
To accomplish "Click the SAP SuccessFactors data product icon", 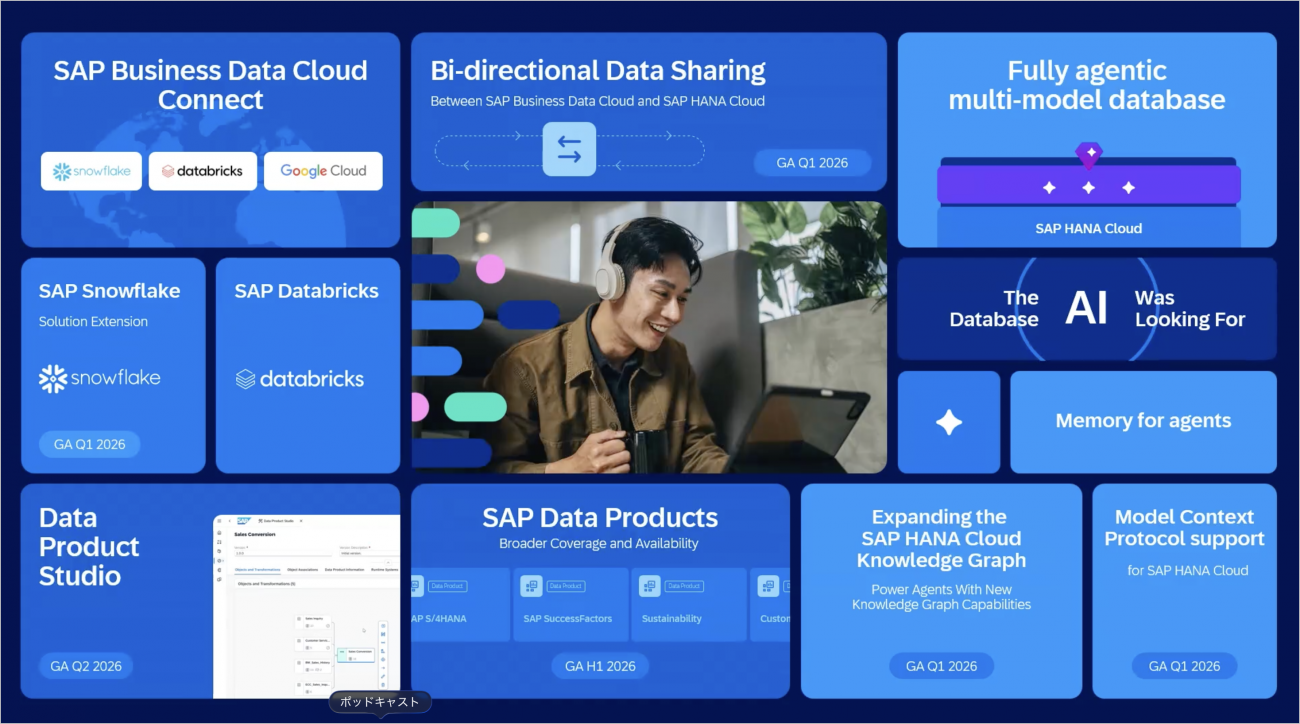I will click(x=531, y=586).
